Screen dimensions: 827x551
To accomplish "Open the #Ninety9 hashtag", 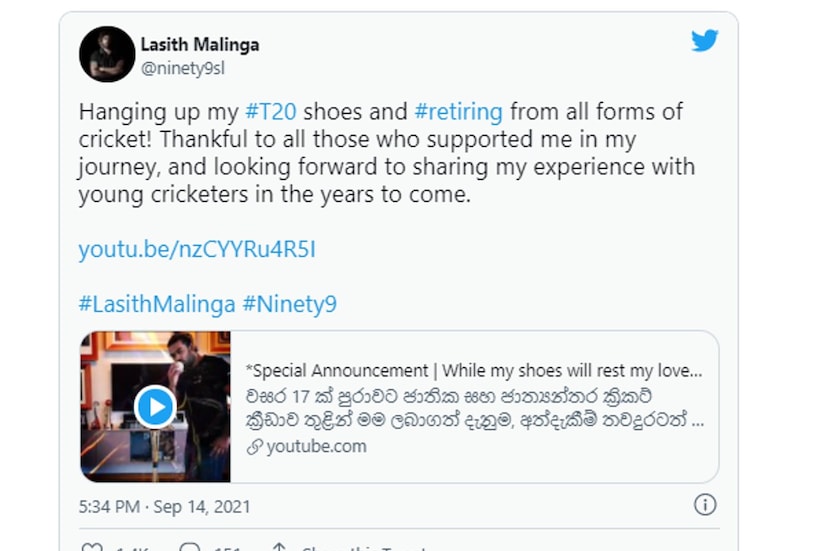I will 290,304.
